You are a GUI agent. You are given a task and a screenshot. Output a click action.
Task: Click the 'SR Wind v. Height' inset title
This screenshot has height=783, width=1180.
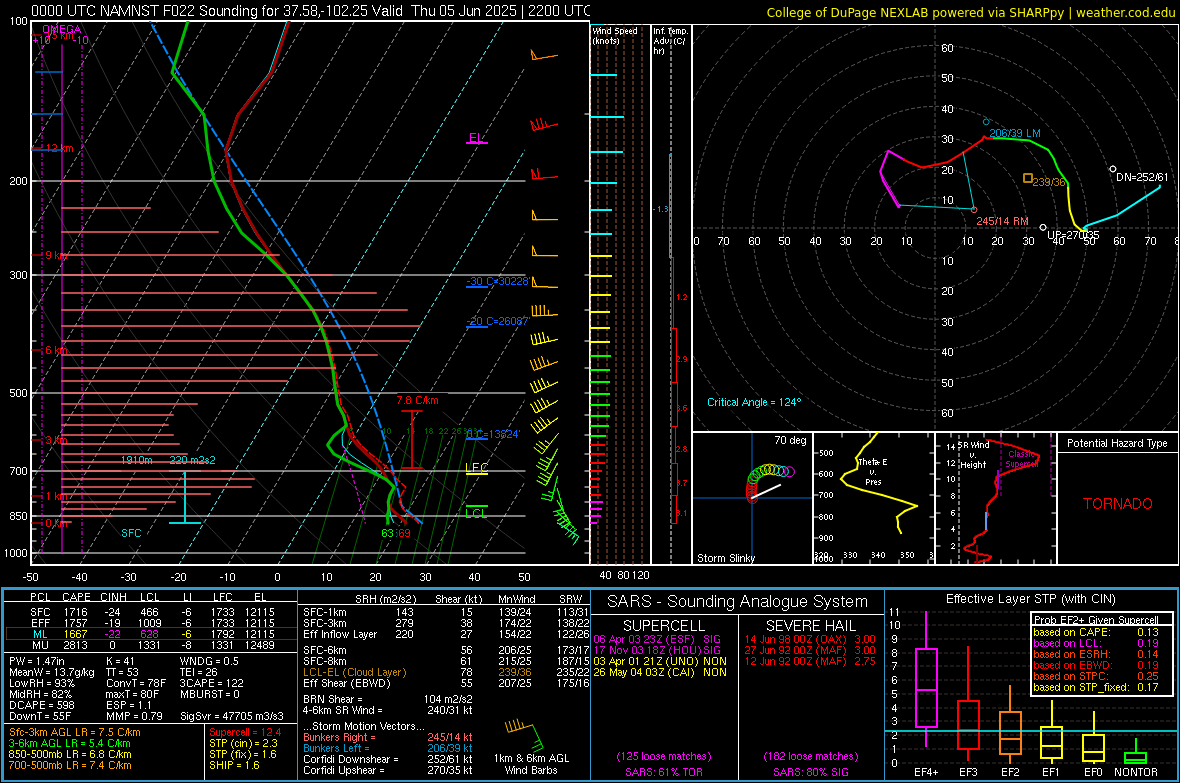pyautogui.click(x=972, y=455)
